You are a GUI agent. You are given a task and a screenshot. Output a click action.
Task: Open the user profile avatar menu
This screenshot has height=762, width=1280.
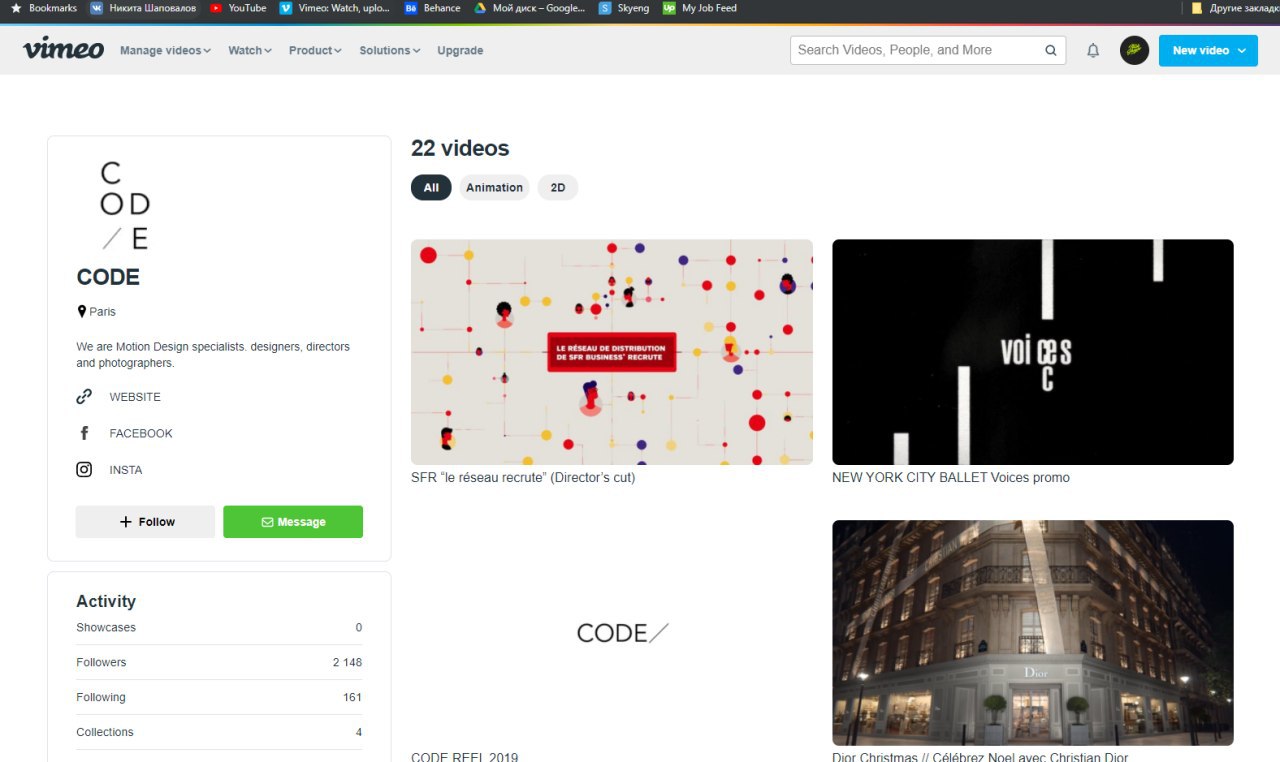pyautogui.click(x=1134, y=50)
